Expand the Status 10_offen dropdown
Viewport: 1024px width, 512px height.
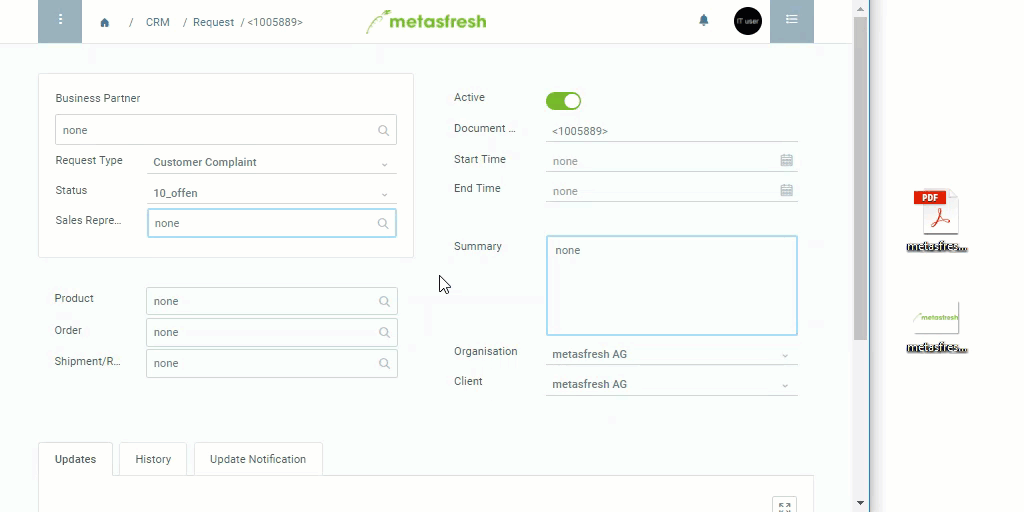tap(272, 193)
